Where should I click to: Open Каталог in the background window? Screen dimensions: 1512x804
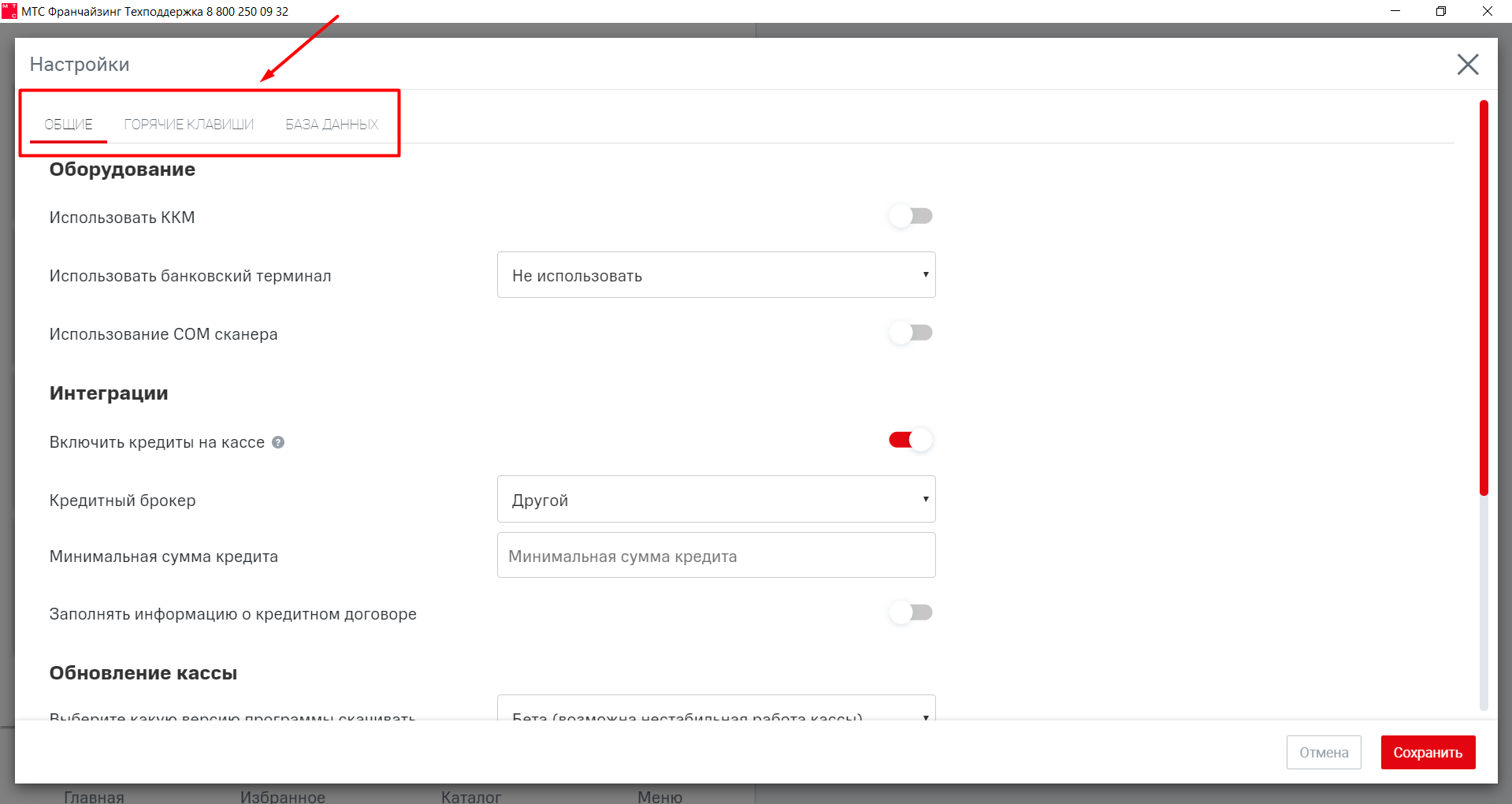coord(471,796)
